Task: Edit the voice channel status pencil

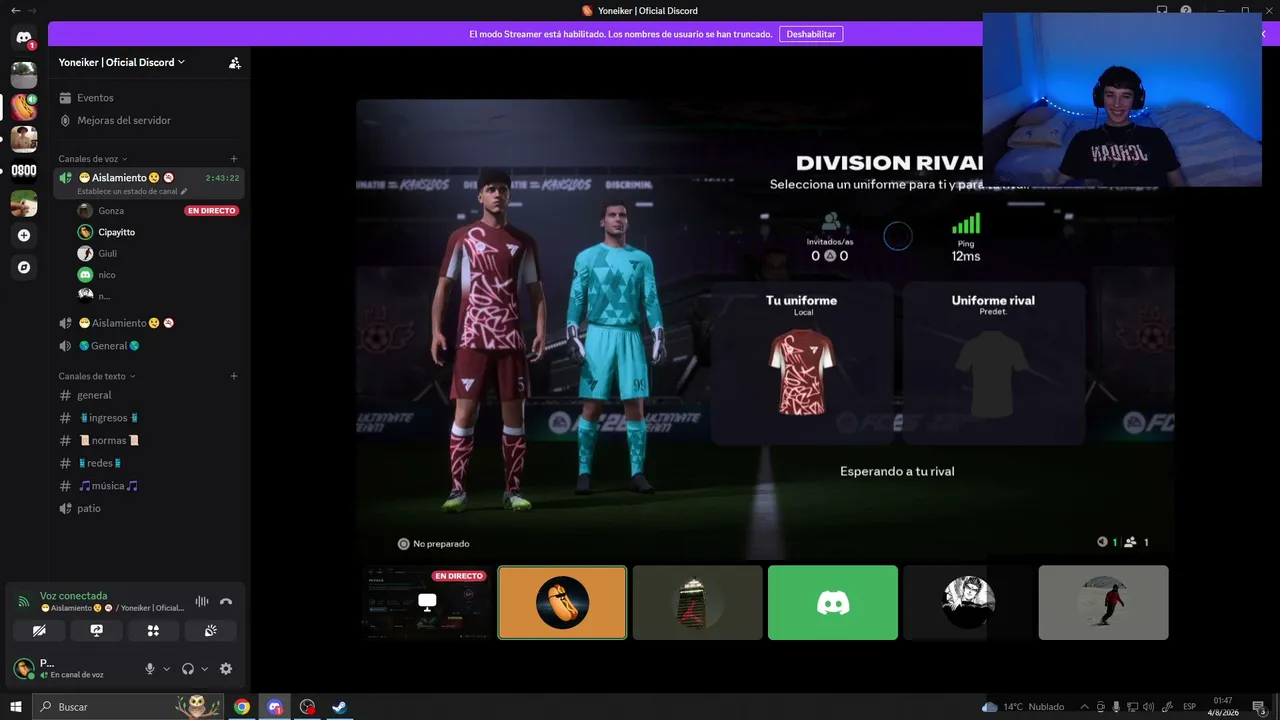Action: pyautogui.click(x=183, y=191)
